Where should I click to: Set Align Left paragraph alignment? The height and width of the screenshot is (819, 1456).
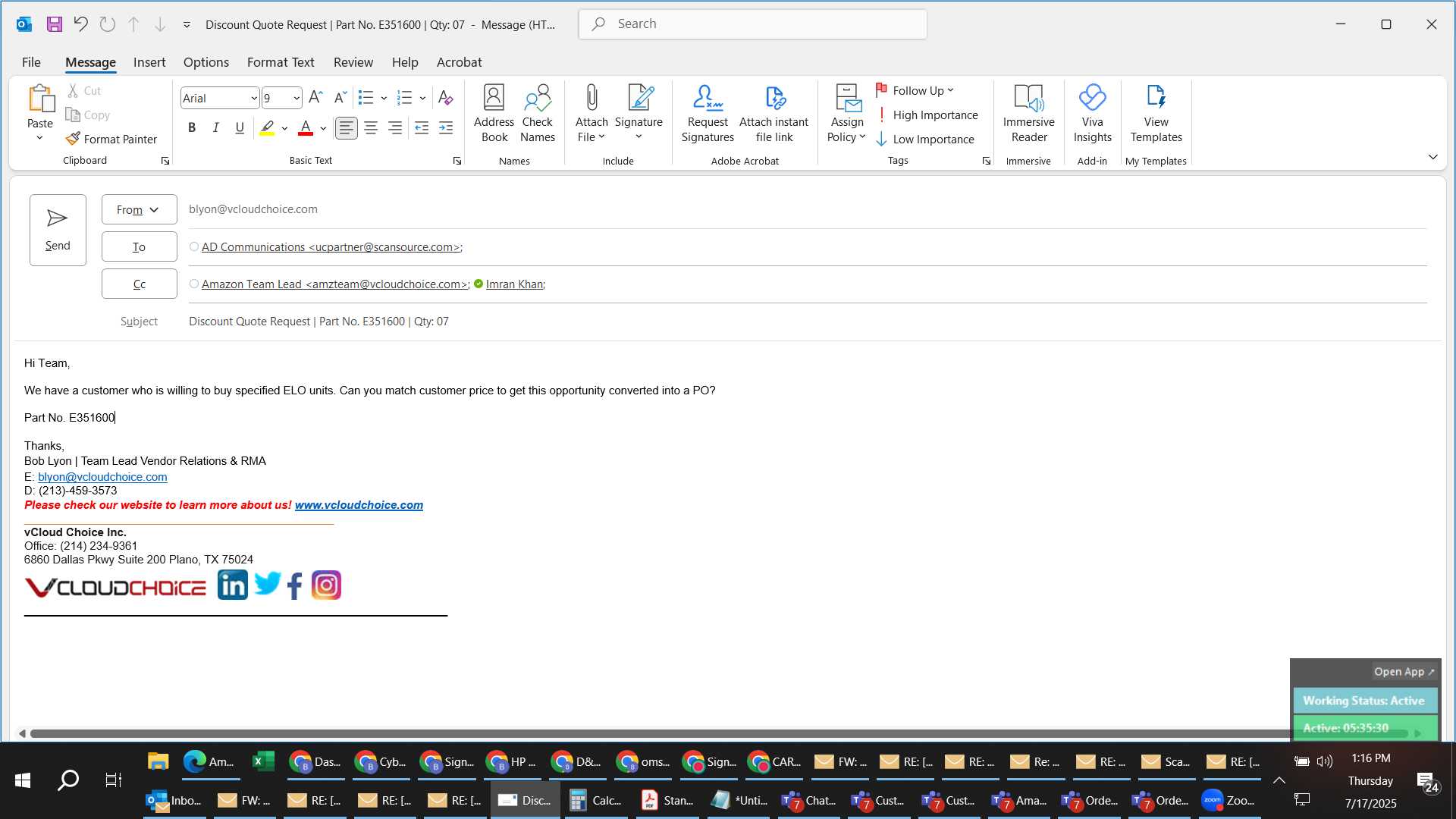tap(346, 128)
